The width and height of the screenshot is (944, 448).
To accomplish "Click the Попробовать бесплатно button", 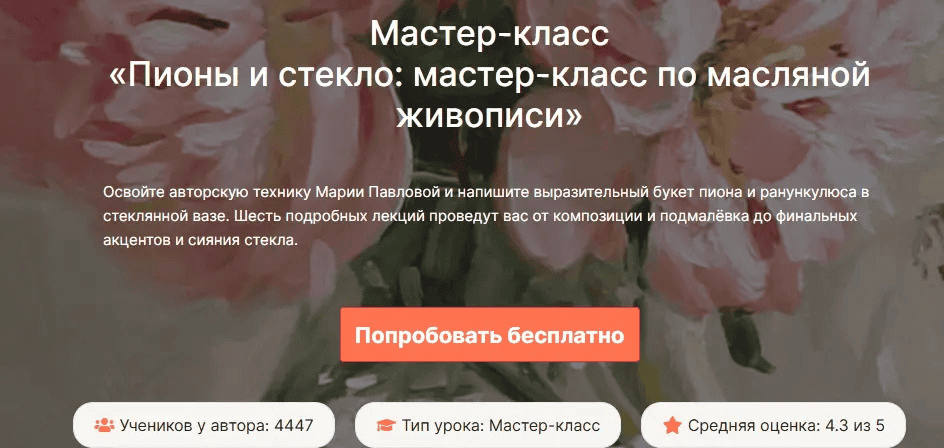I will pyautogui.click(x=489, y=335).
